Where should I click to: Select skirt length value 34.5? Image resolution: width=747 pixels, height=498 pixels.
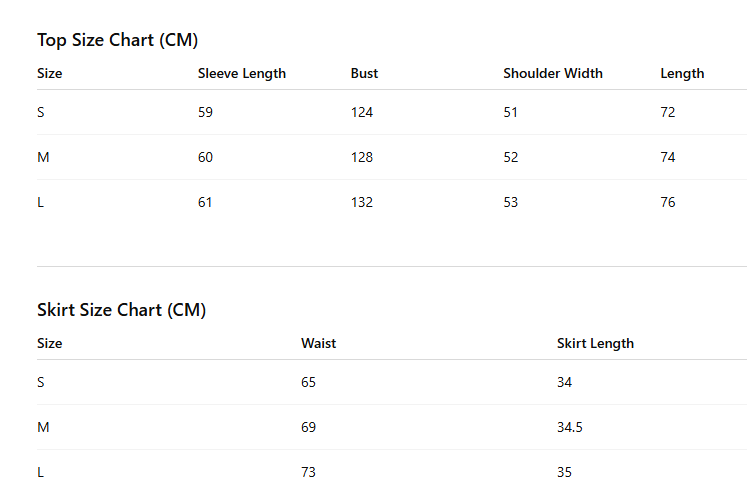[570, 427]
